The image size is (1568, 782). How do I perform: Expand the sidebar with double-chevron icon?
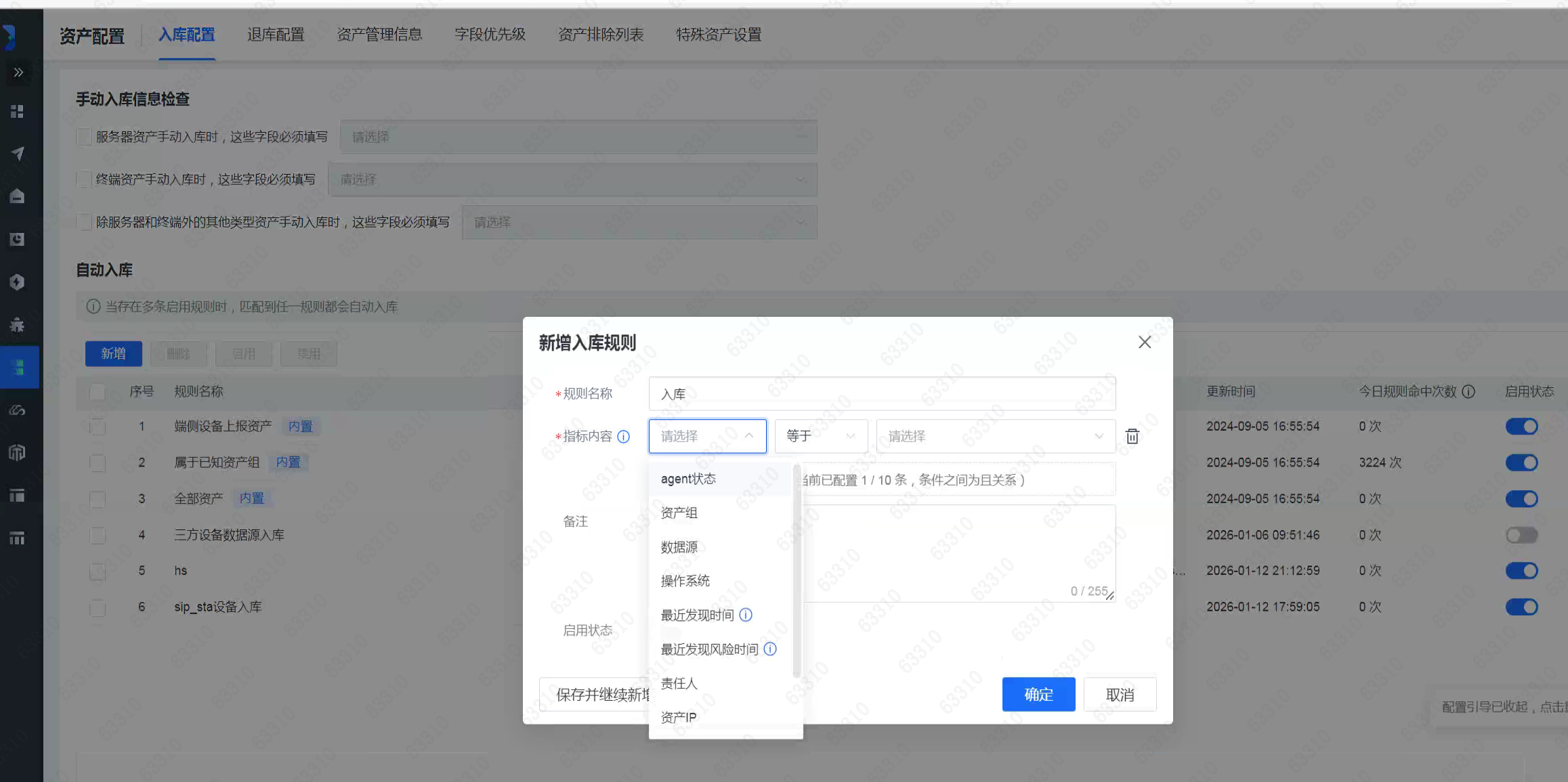[18, 72]
